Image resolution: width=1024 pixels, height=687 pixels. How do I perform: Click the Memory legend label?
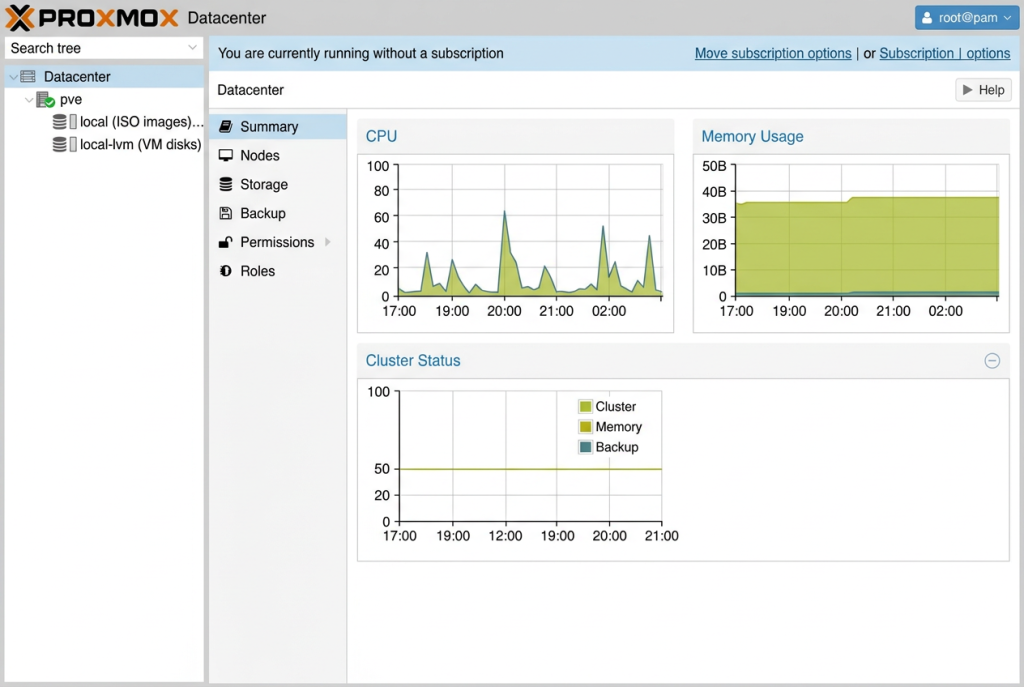[618, 426]
